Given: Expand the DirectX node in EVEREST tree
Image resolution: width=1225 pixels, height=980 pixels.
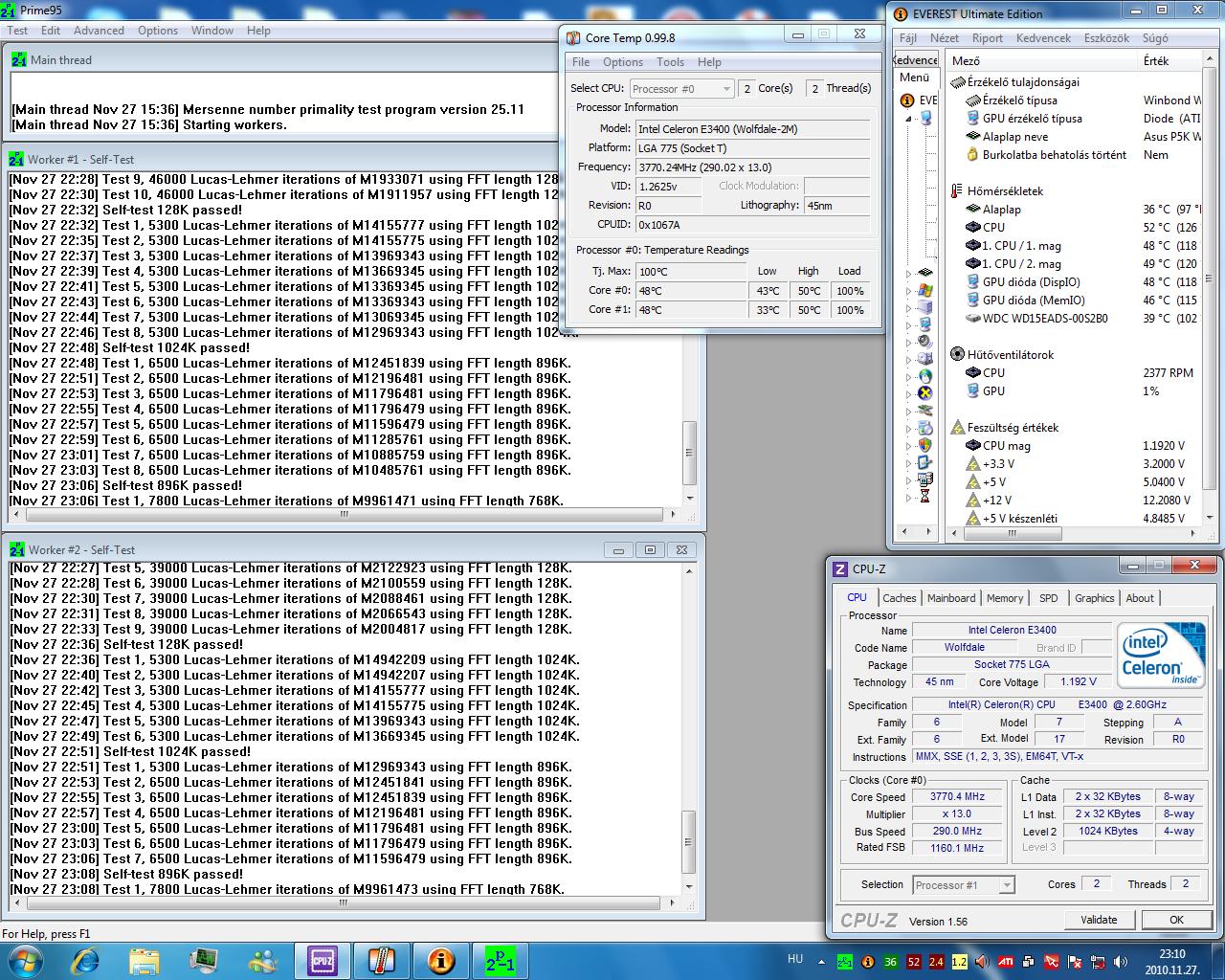Looking at the screenshot, I should point(908,393).
